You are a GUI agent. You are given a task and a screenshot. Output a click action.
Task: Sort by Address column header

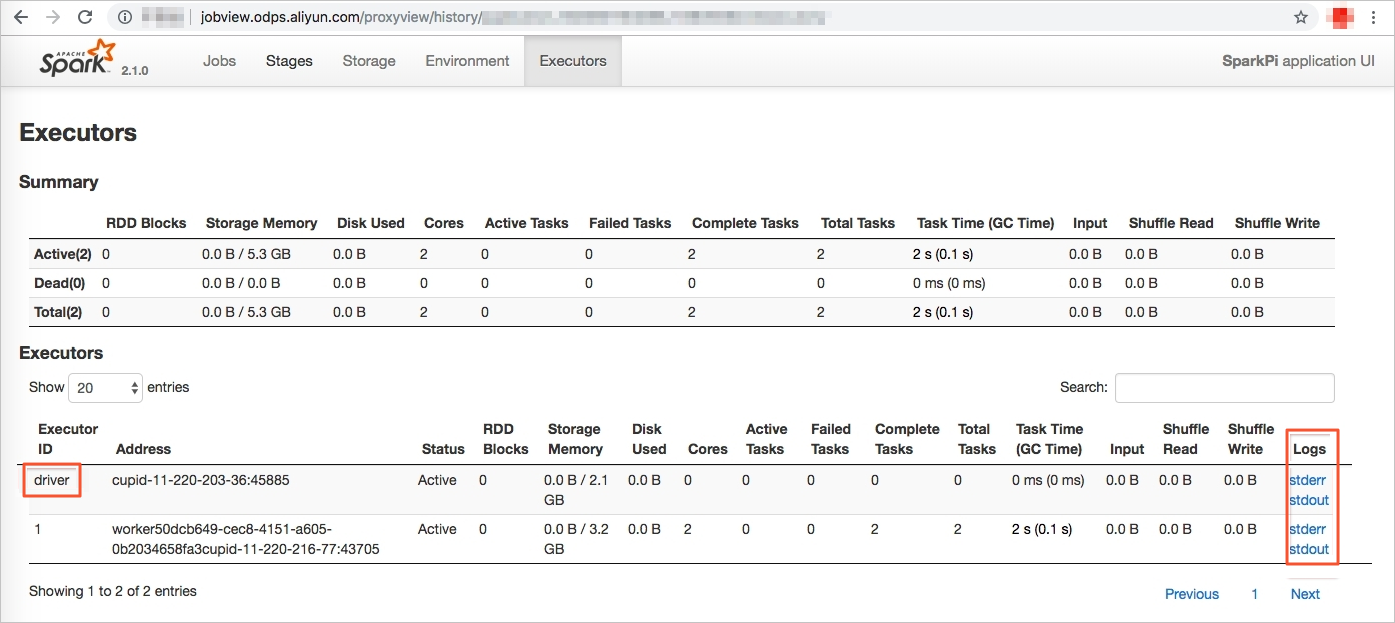[143, 449]
